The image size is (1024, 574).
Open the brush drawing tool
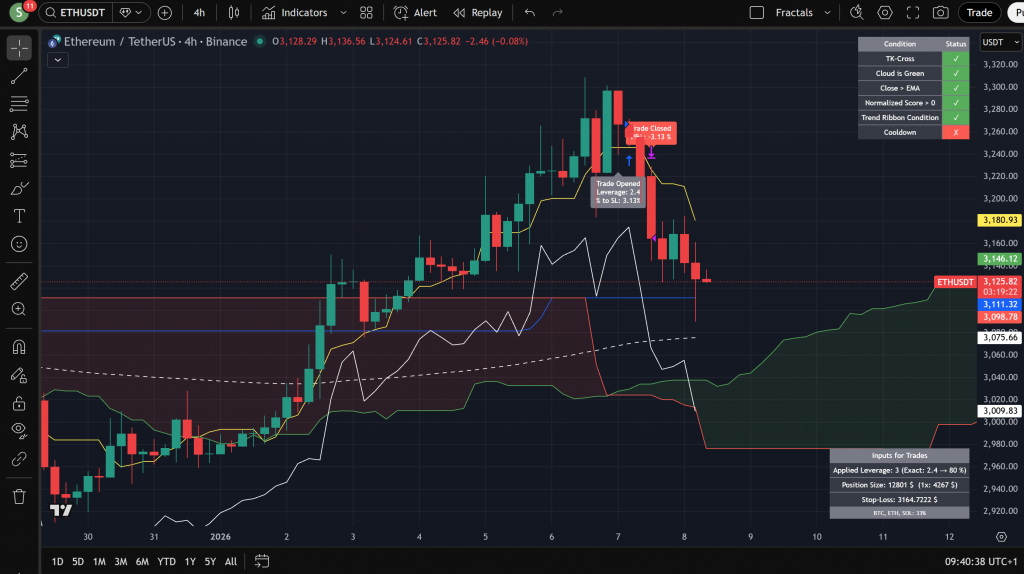19,188
